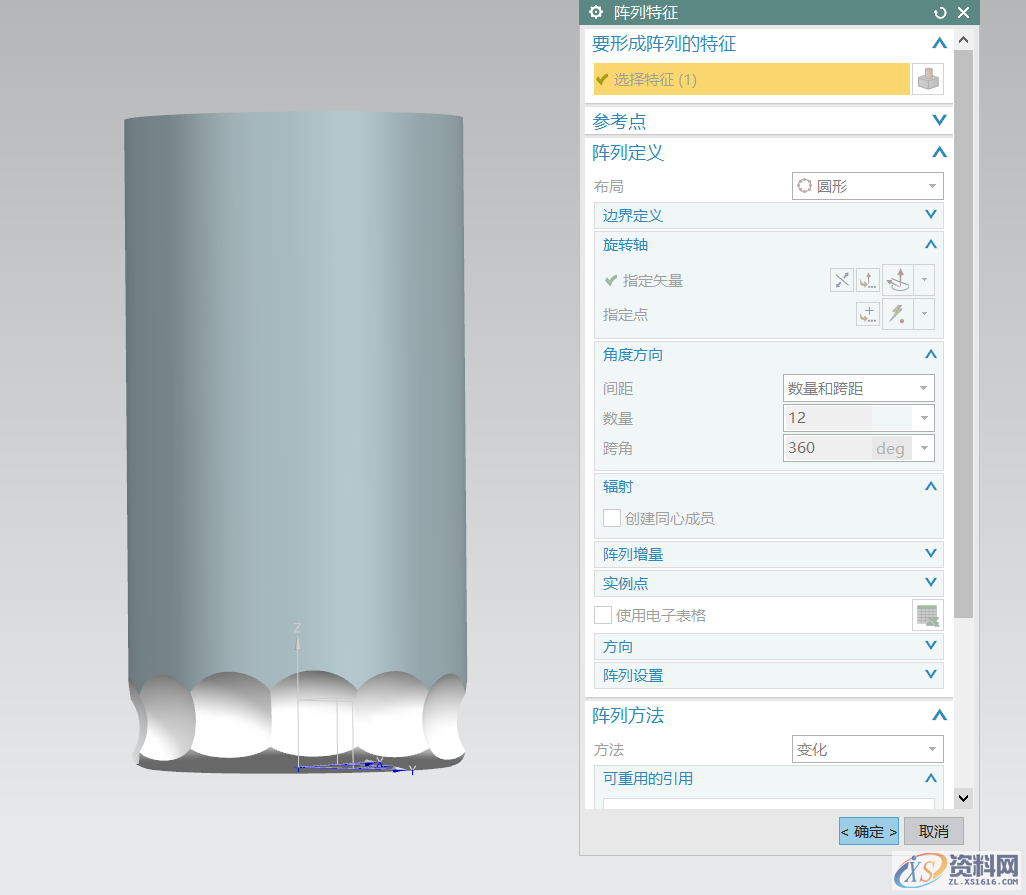Expand the 阵列增量 section

point(768,554)
